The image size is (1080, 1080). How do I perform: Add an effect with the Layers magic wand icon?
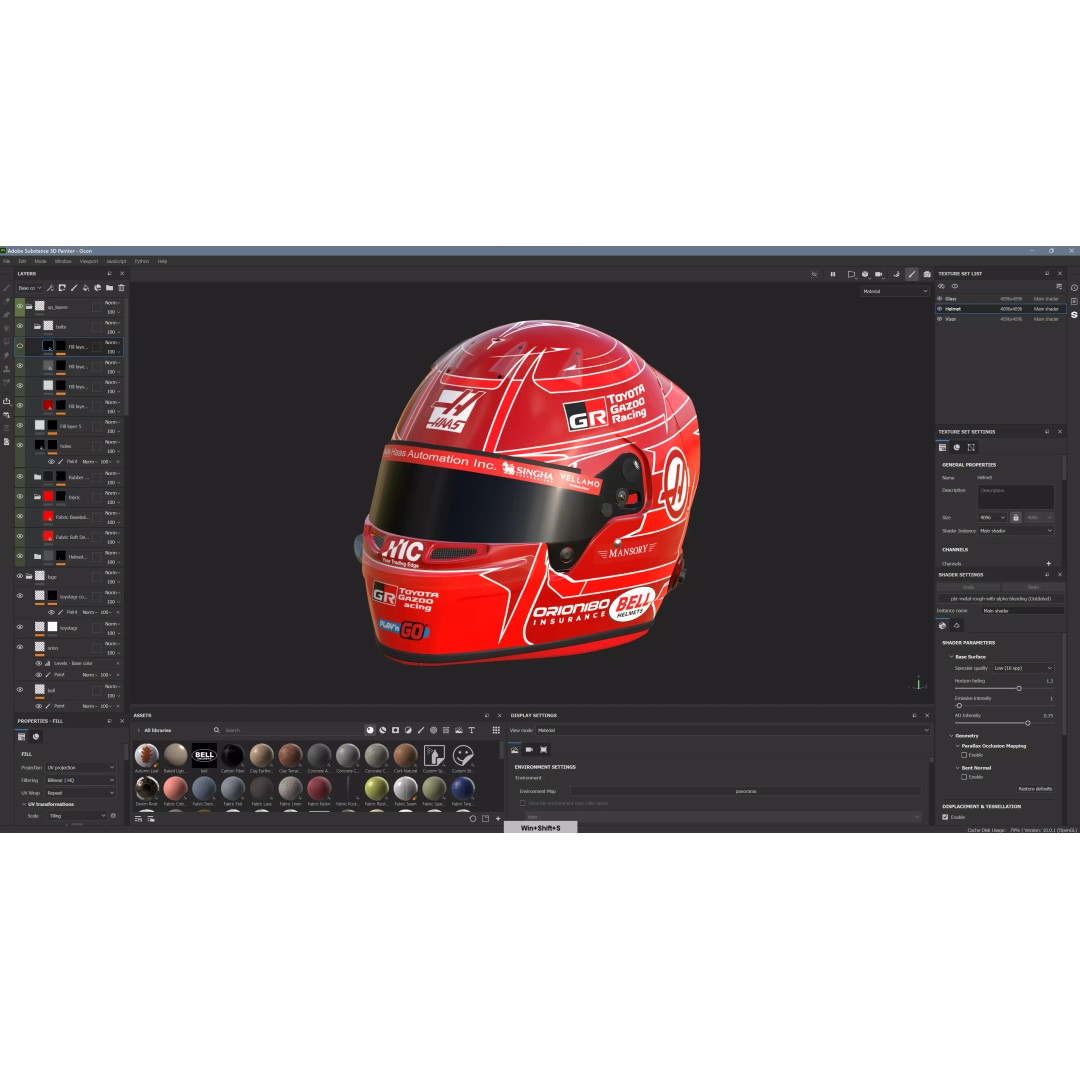(x=50, y=288)
